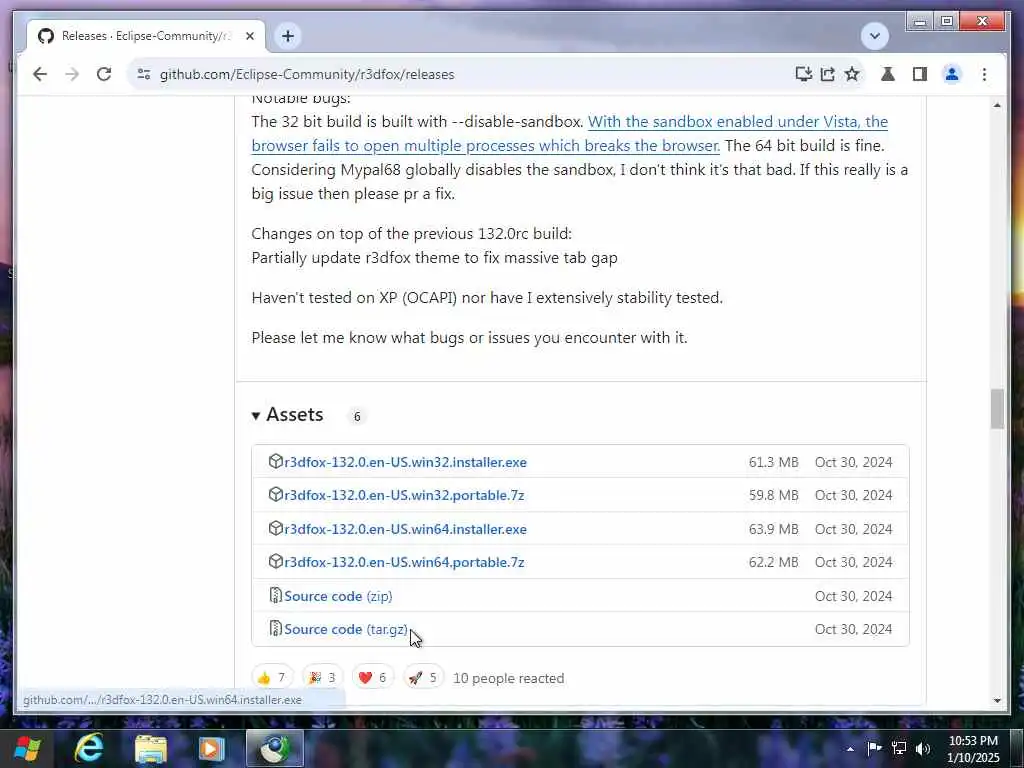
Task: React with heart emoji
Action: (x=372, y=678)
